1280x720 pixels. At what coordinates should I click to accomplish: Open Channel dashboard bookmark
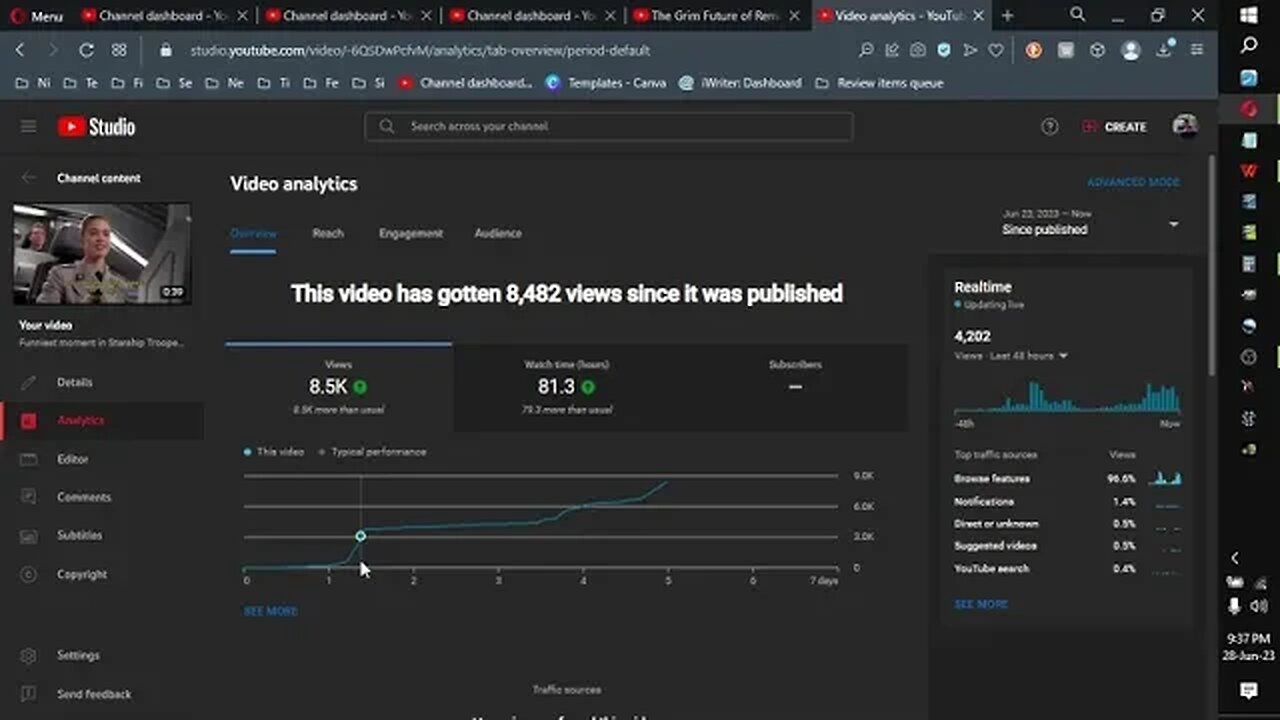click(466, 83)
